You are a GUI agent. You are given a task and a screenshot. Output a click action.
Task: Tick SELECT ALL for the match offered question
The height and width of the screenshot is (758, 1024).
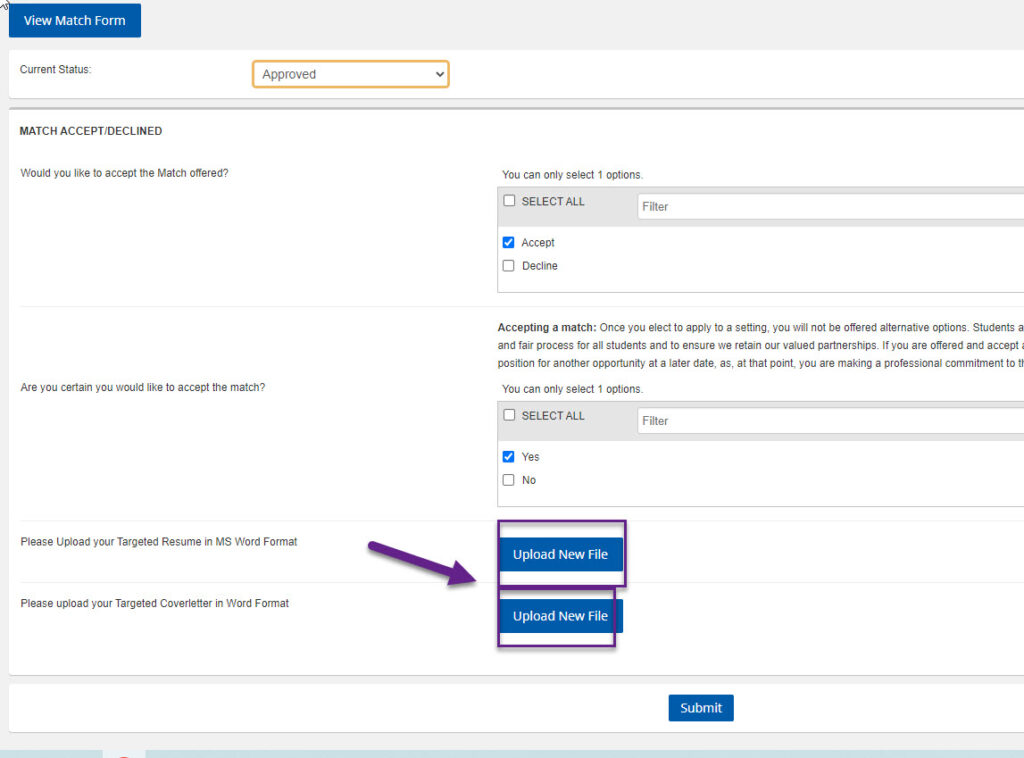(x=509, y=201)
